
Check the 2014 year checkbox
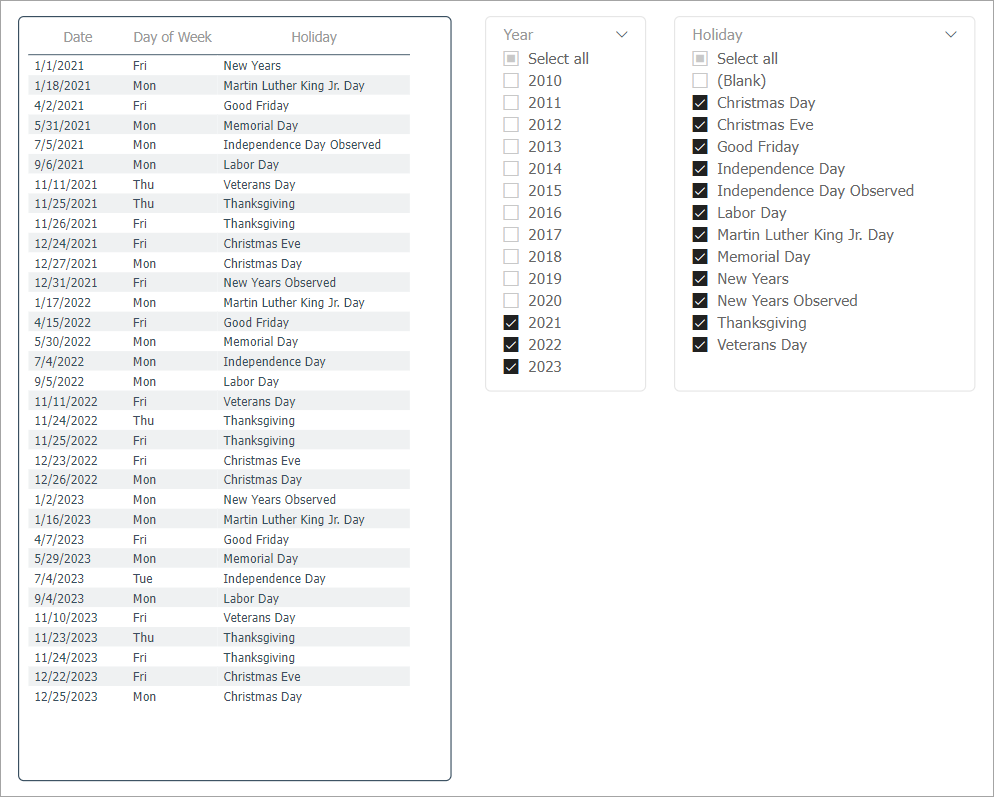click(511, 169)
